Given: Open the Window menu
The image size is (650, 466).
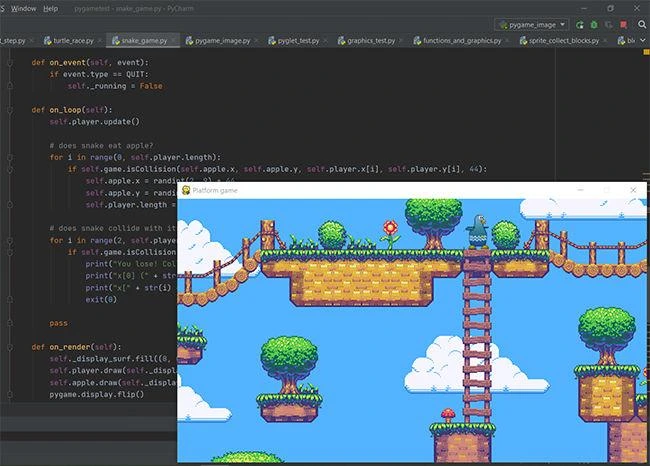Looking at the screenshot, I should click(x=24, y=9).
